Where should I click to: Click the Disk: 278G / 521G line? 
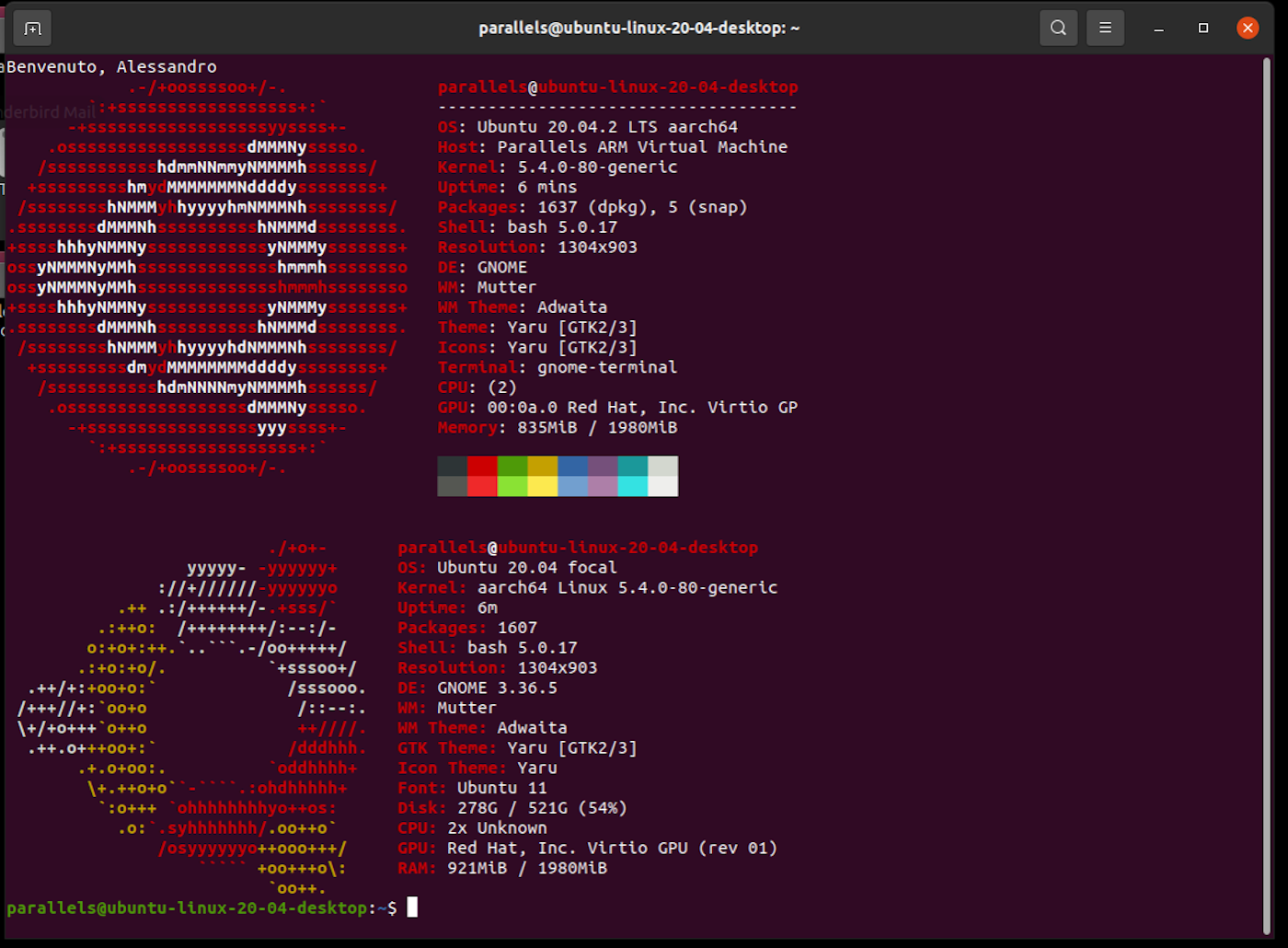[512, 807]
